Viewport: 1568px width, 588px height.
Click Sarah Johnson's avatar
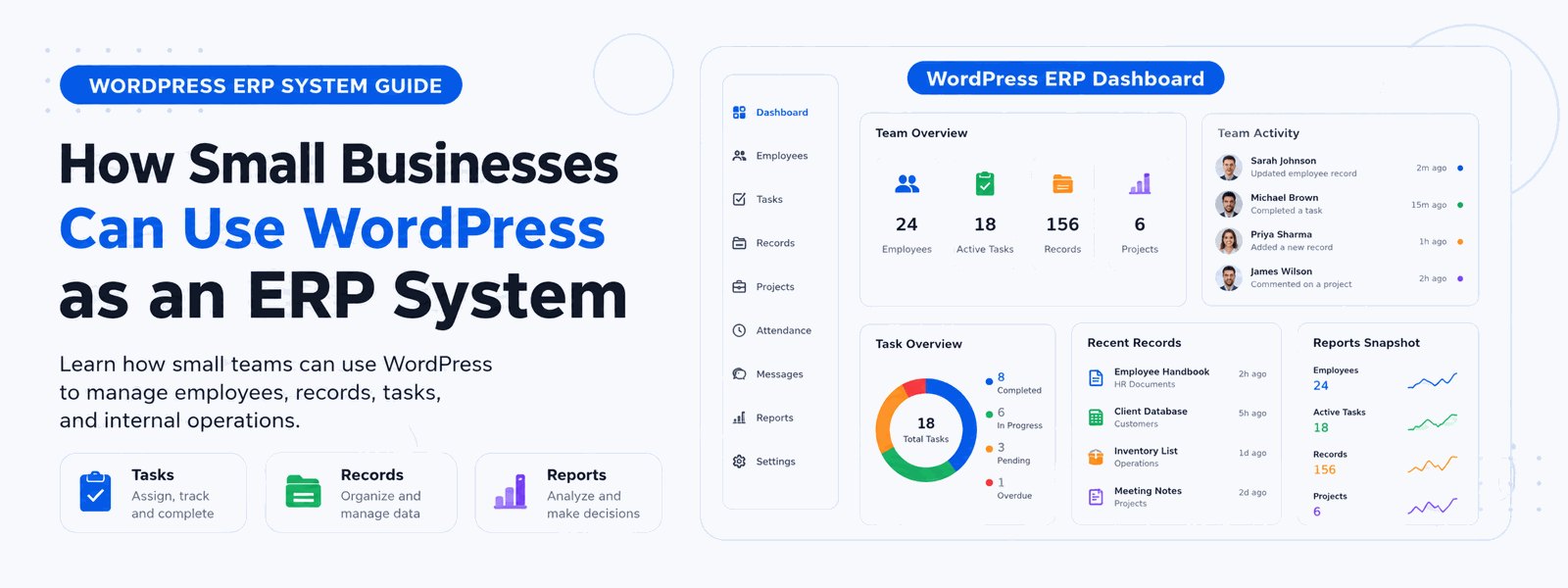click(1229, 168)
